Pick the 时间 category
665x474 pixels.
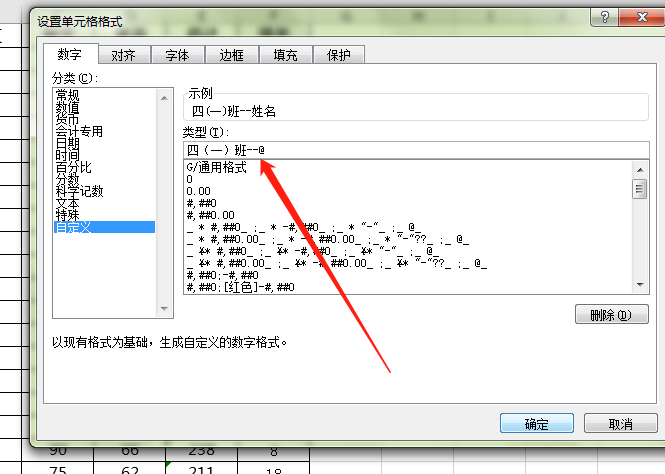104,155
